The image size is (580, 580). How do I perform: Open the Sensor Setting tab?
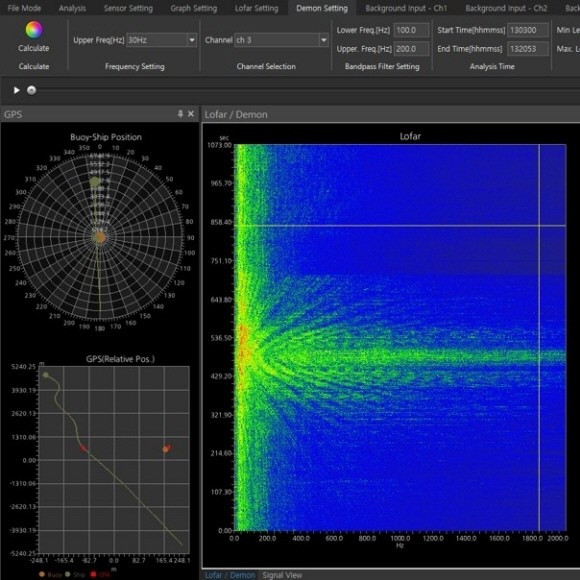coord(128,8)
